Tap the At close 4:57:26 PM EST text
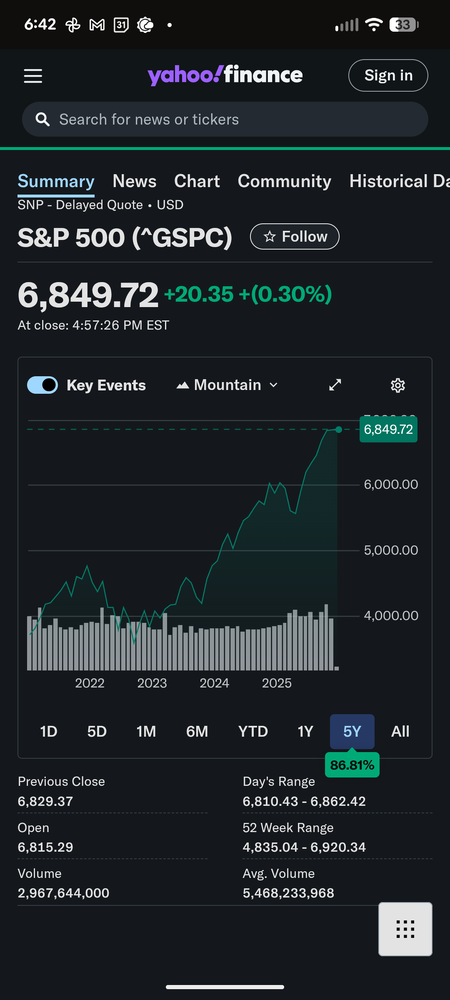 tap(93, 326)
